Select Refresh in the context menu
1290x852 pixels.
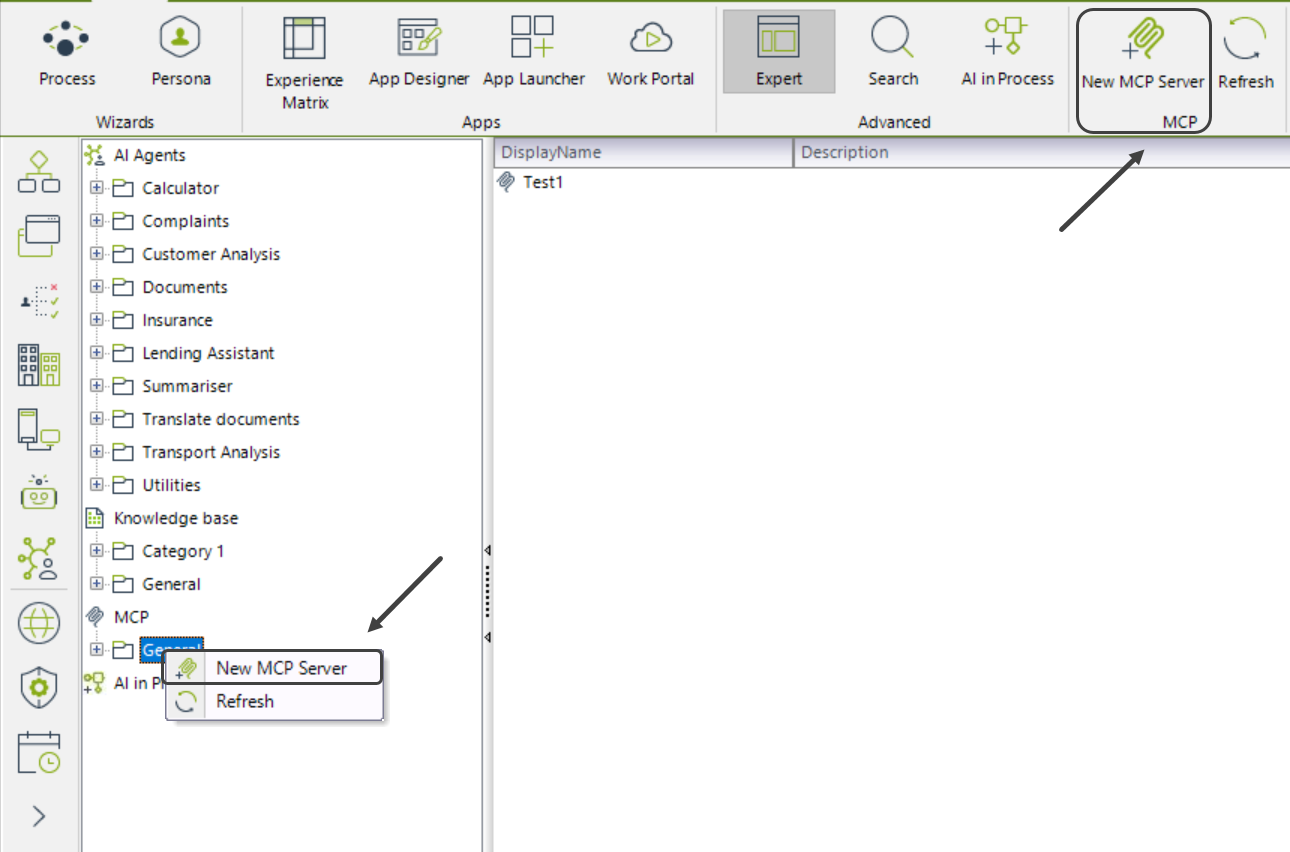coord(245,702)
